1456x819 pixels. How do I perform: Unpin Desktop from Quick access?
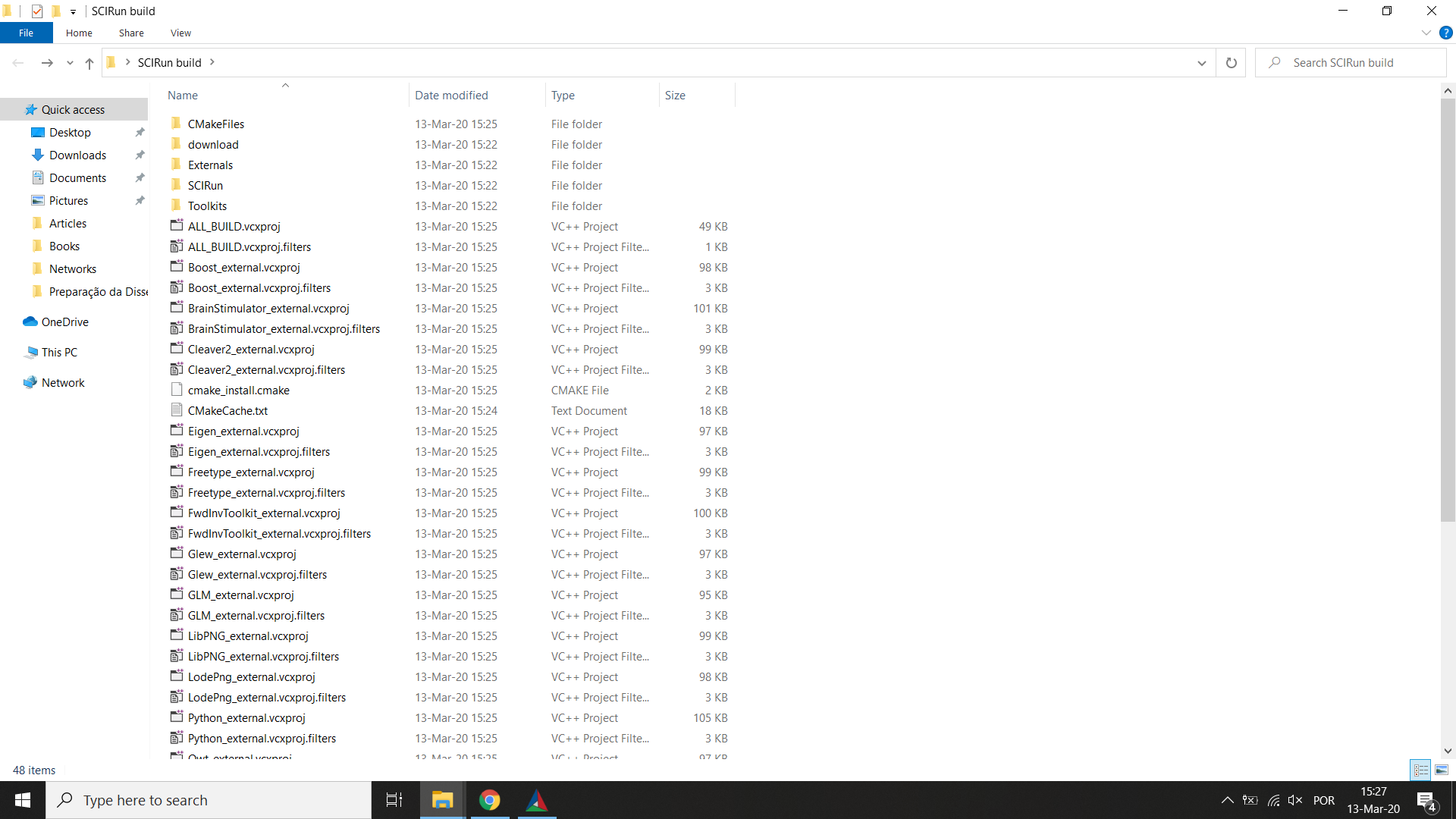point(140,133)
